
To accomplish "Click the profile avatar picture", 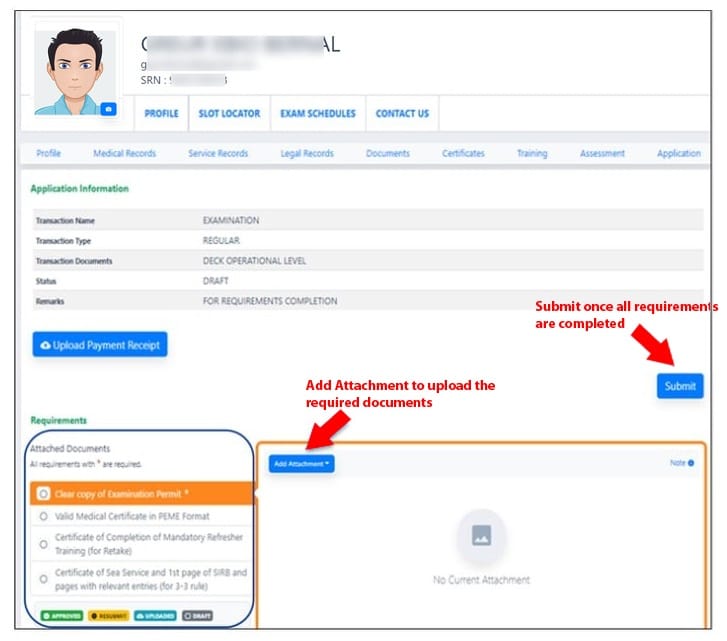I will tap(75, 72).
